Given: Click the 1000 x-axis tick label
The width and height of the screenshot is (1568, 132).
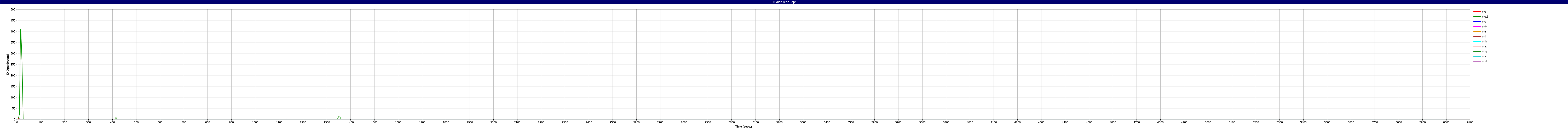Looking at the screenshot, I should (x=255, y=122).
